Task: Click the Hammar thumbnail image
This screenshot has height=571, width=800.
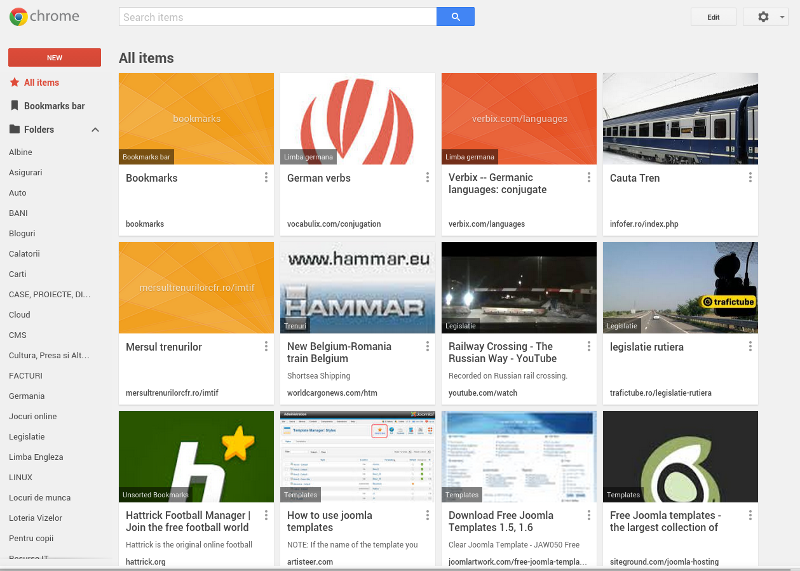Action: click(358, 288)
